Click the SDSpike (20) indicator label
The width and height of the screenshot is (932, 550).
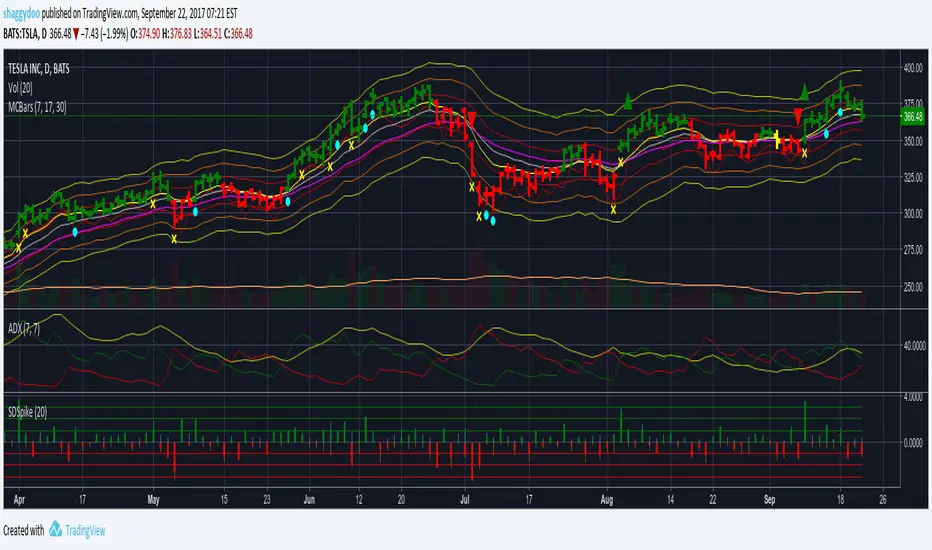(27, 412)
